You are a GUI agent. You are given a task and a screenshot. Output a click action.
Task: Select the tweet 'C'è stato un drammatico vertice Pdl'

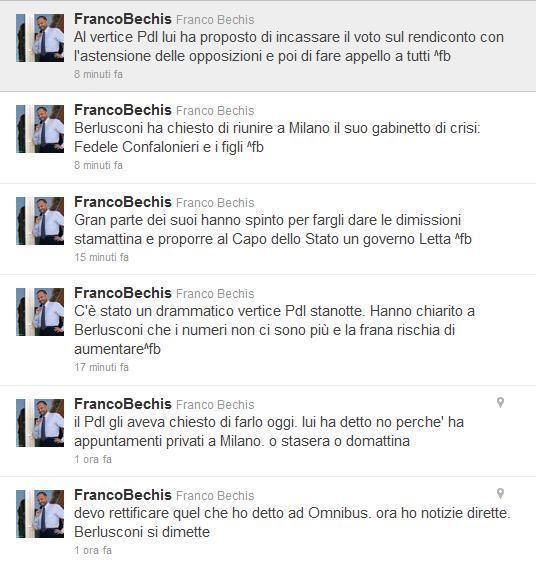tap(274, 330)
